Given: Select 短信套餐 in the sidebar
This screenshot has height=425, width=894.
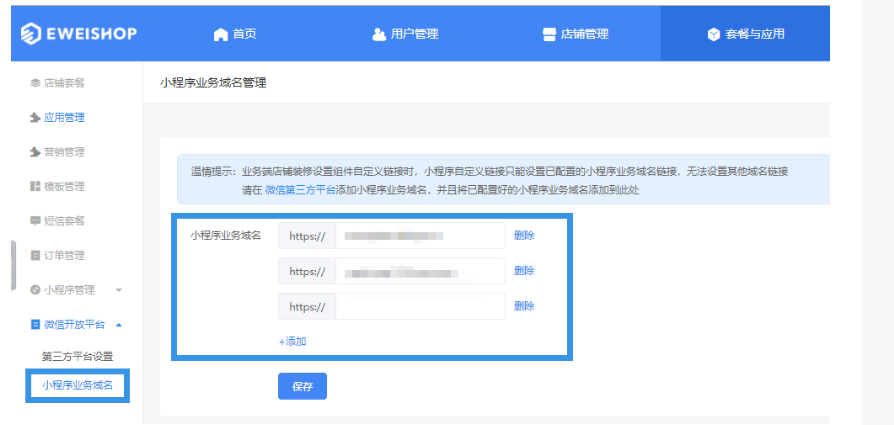Looking at the screenshot, I should pos(64,221).
